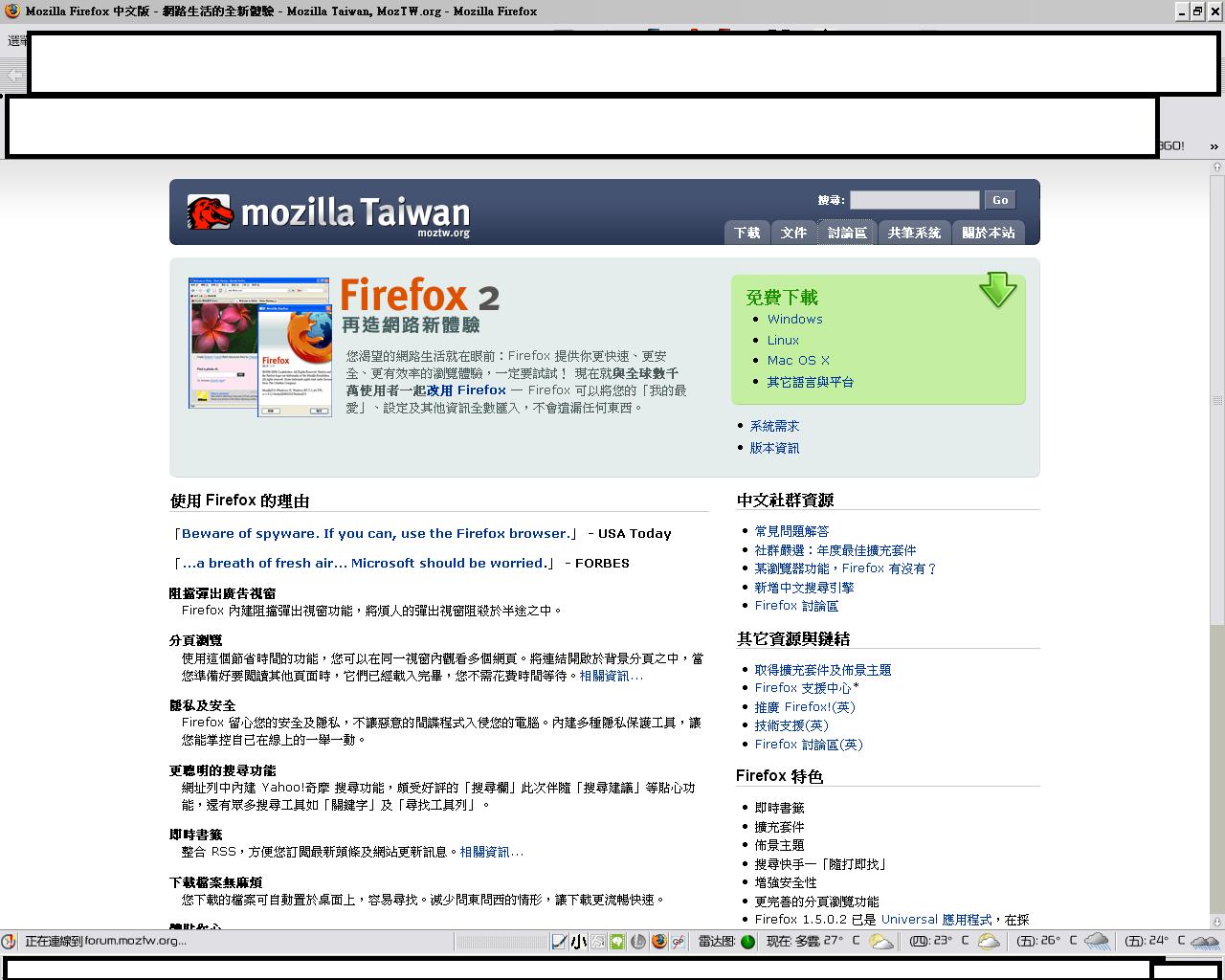Download Firefox for Windows

(794, 319)
